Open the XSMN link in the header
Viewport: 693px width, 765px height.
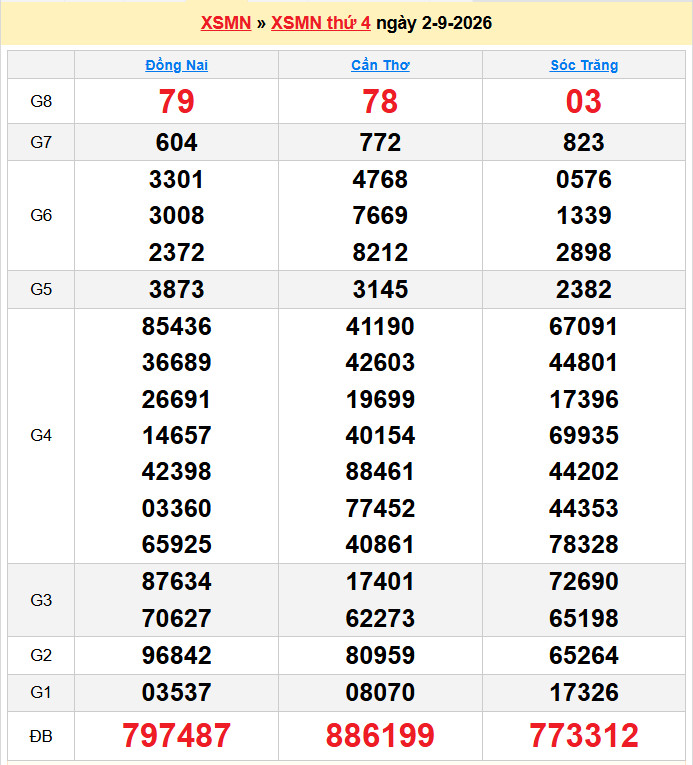(225, 23)
